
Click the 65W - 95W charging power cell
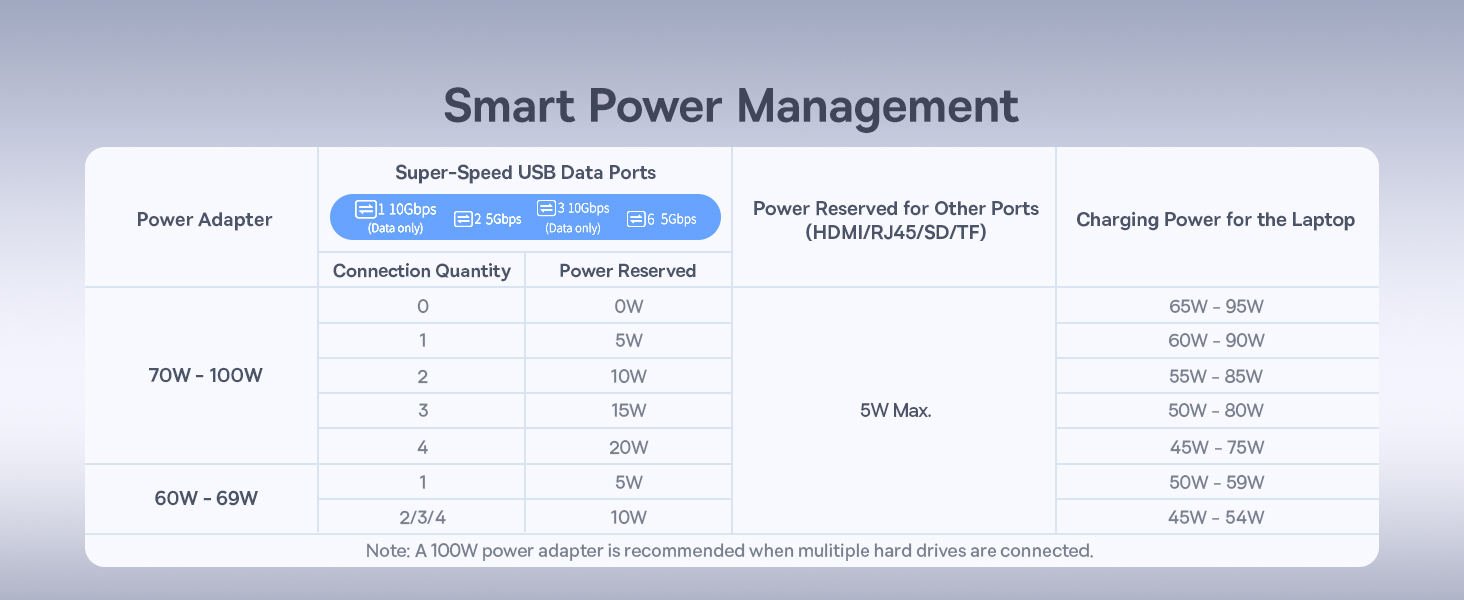click(1216, 306)
